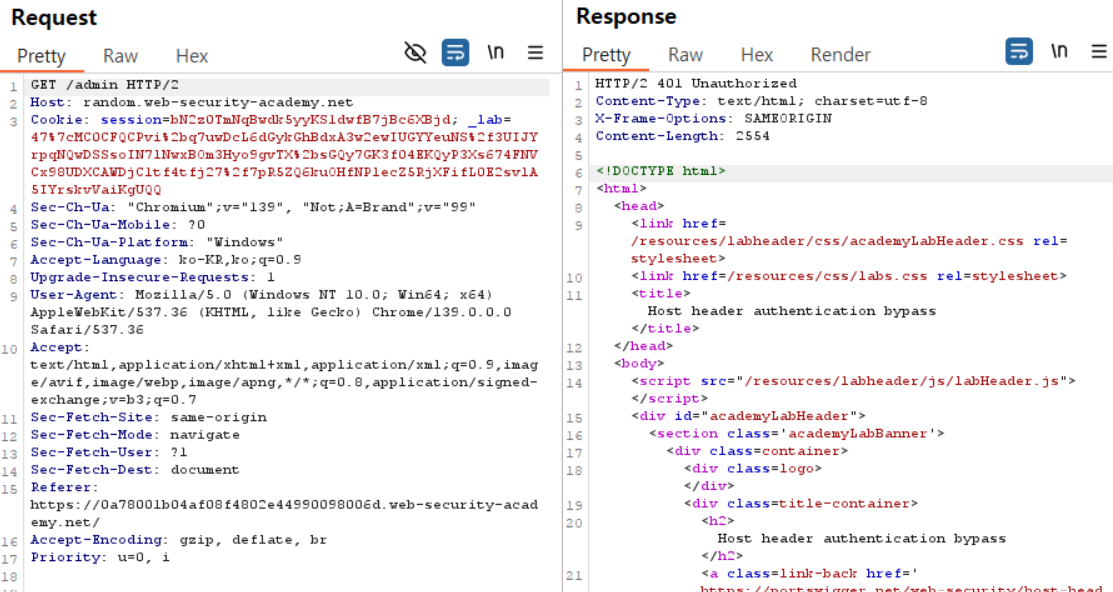Click the Referer URL value in Request

284,513
